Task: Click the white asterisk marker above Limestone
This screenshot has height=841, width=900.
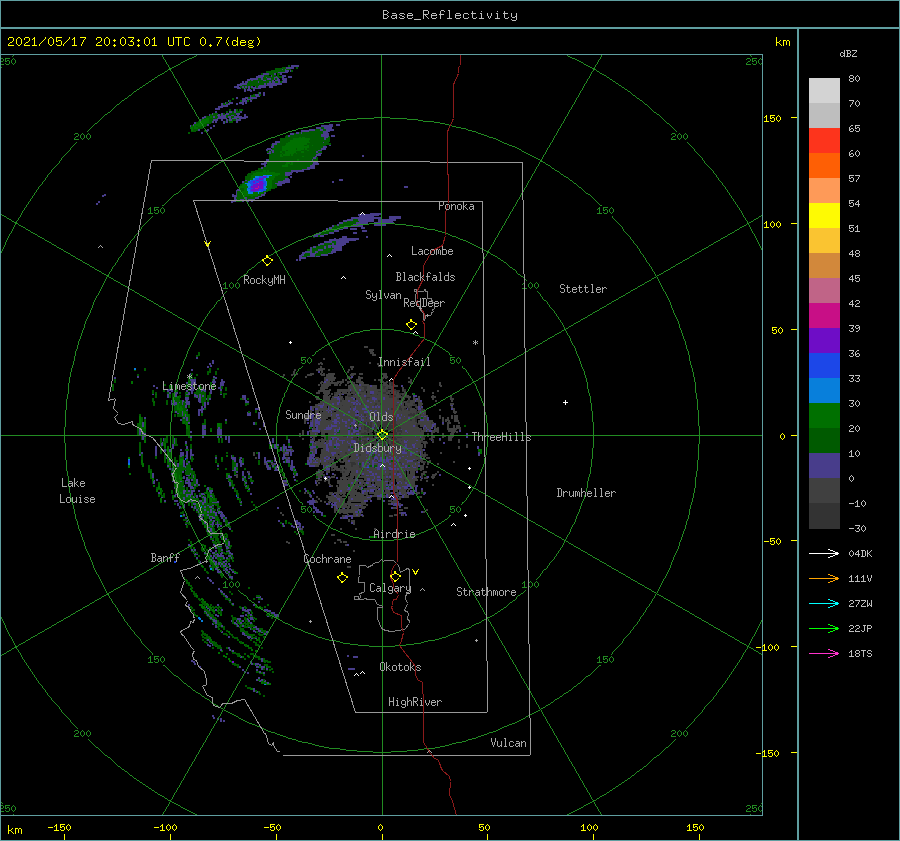Action: pyautogui.click(x=189, y=377)
